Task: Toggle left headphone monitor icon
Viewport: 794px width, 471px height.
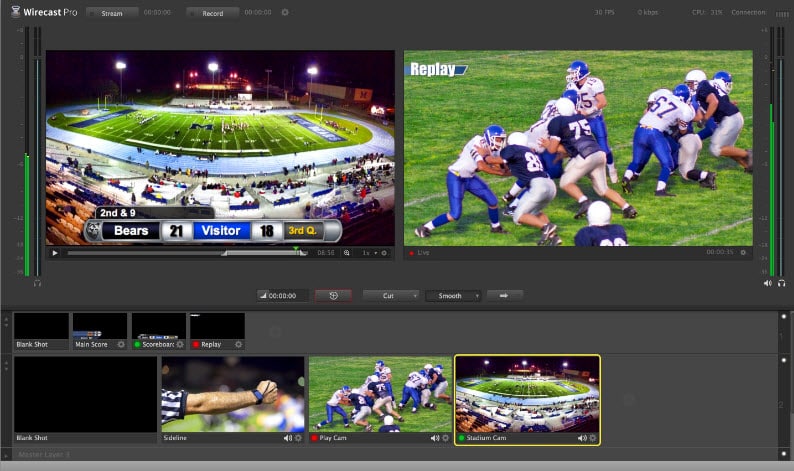Action: (x=37, y=283)
